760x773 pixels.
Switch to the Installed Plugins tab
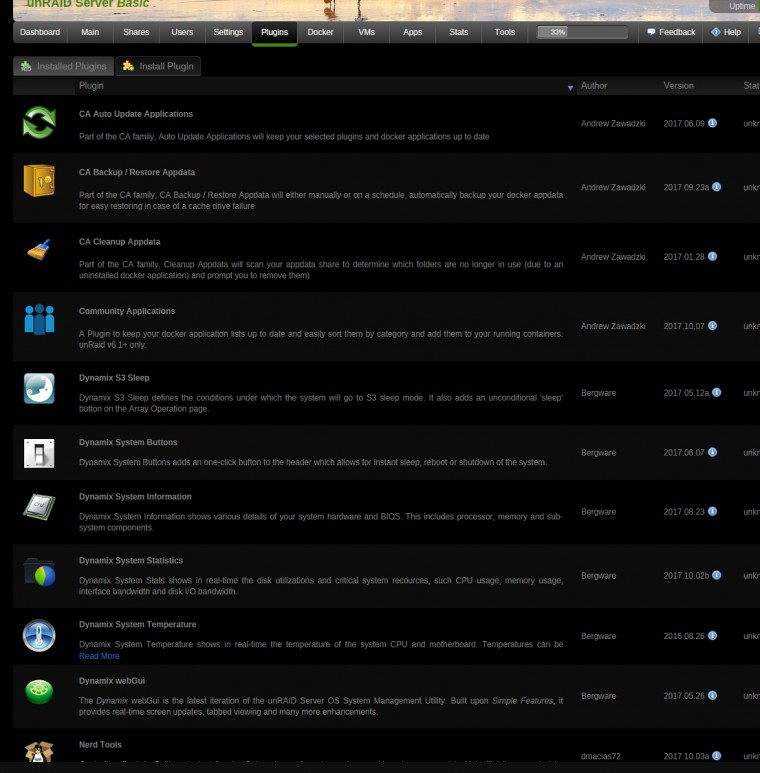click(64, 66)
